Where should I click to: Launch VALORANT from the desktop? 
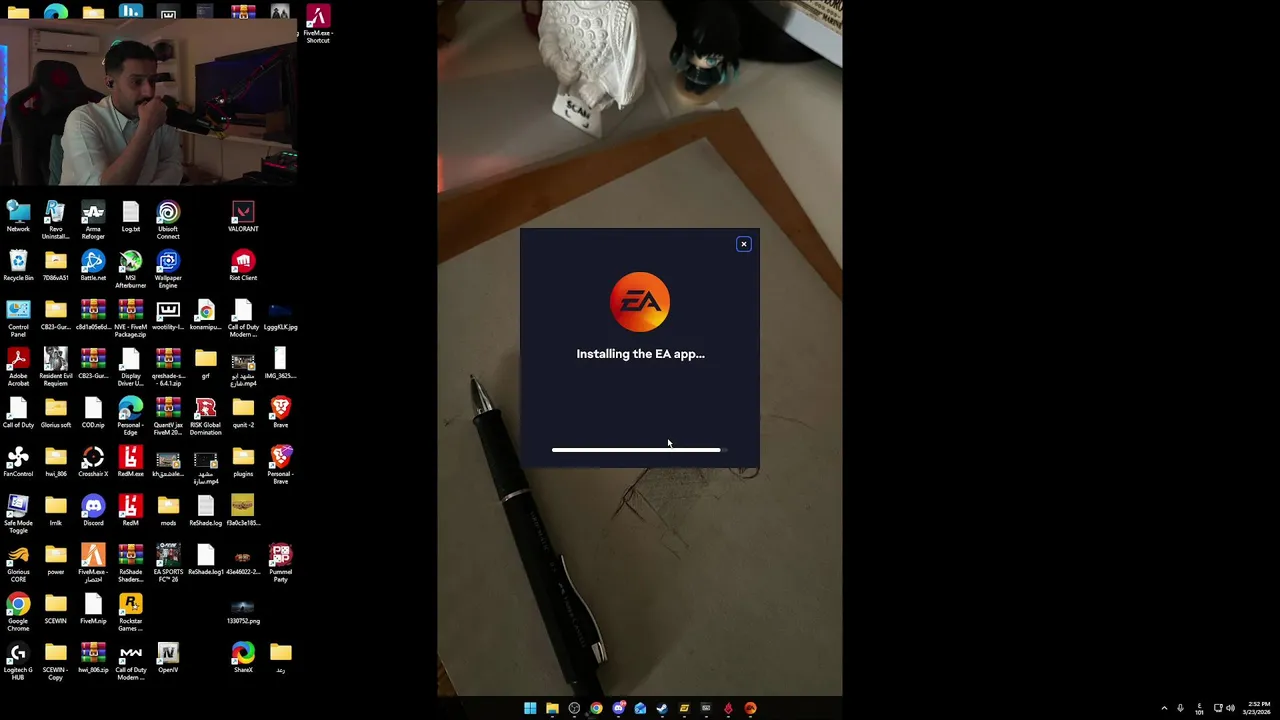[243, 217]
